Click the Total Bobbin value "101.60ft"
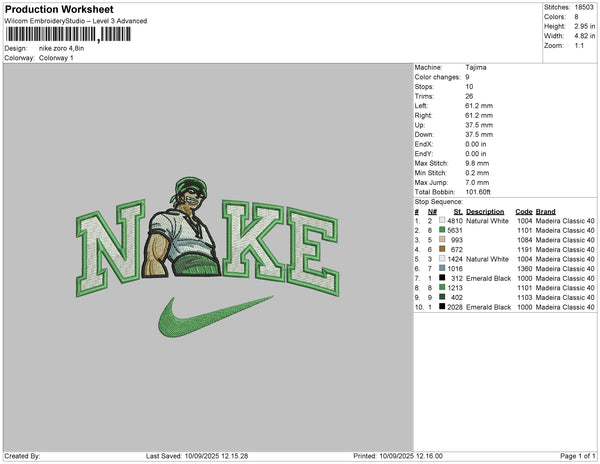 click(x=478, y=192)
